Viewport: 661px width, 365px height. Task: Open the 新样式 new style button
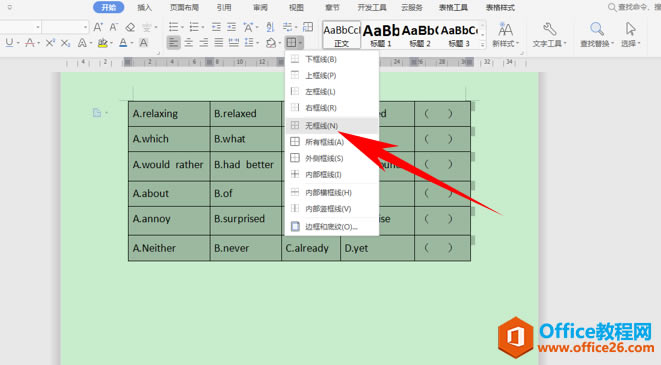tap(505, 35)
